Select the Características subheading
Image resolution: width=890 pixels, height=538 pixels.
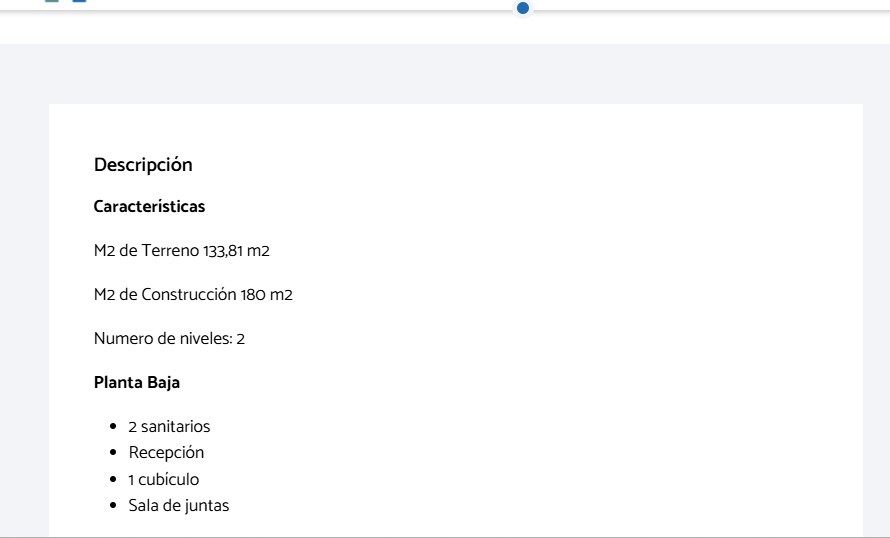point(149,207)
